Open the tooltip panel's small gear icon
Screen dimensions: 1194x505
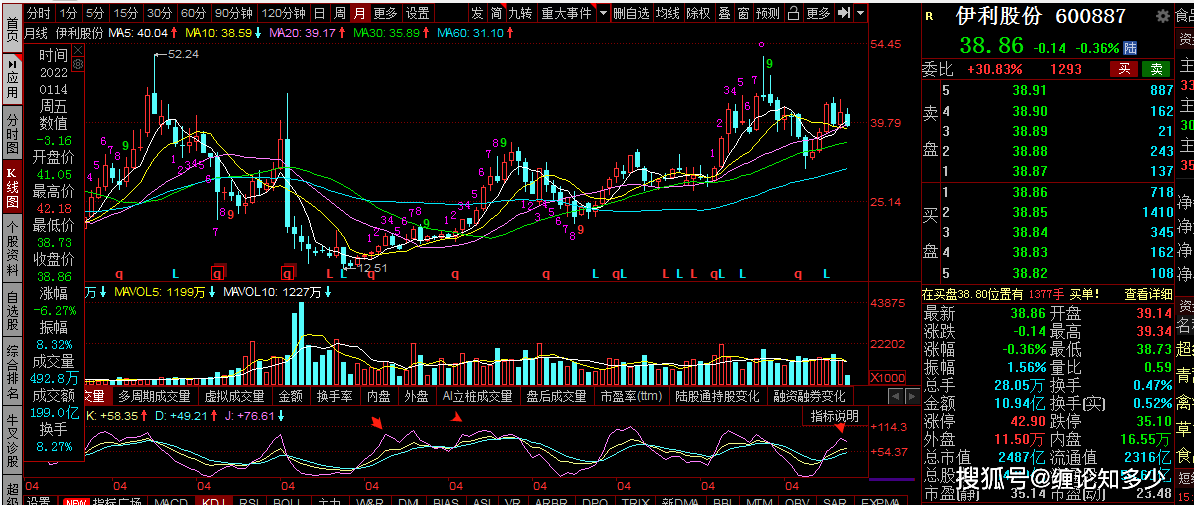(x=78, y=64)
